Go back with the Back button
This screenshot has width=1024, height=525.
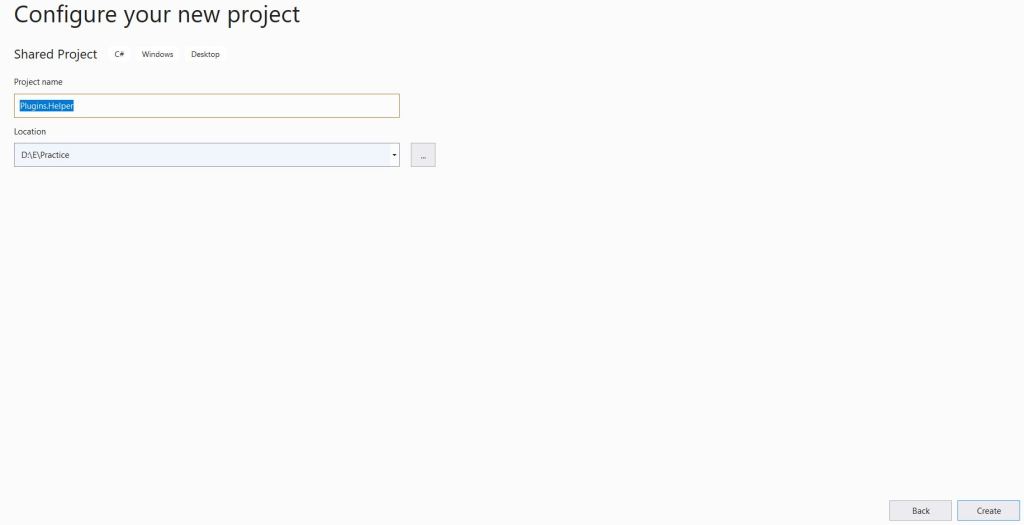[920, 511]
